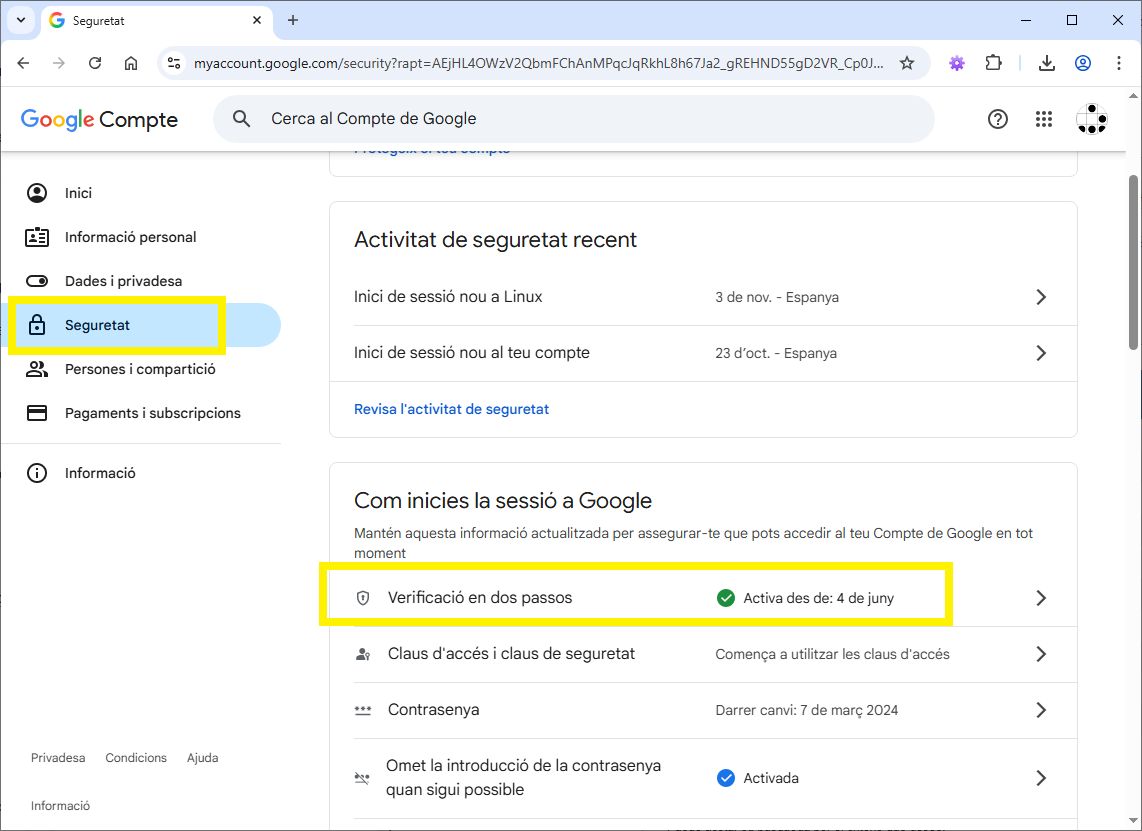The image size is (1142, 831).
Task: Bookmark the page with the star icon
Action: tap(907, 62)
